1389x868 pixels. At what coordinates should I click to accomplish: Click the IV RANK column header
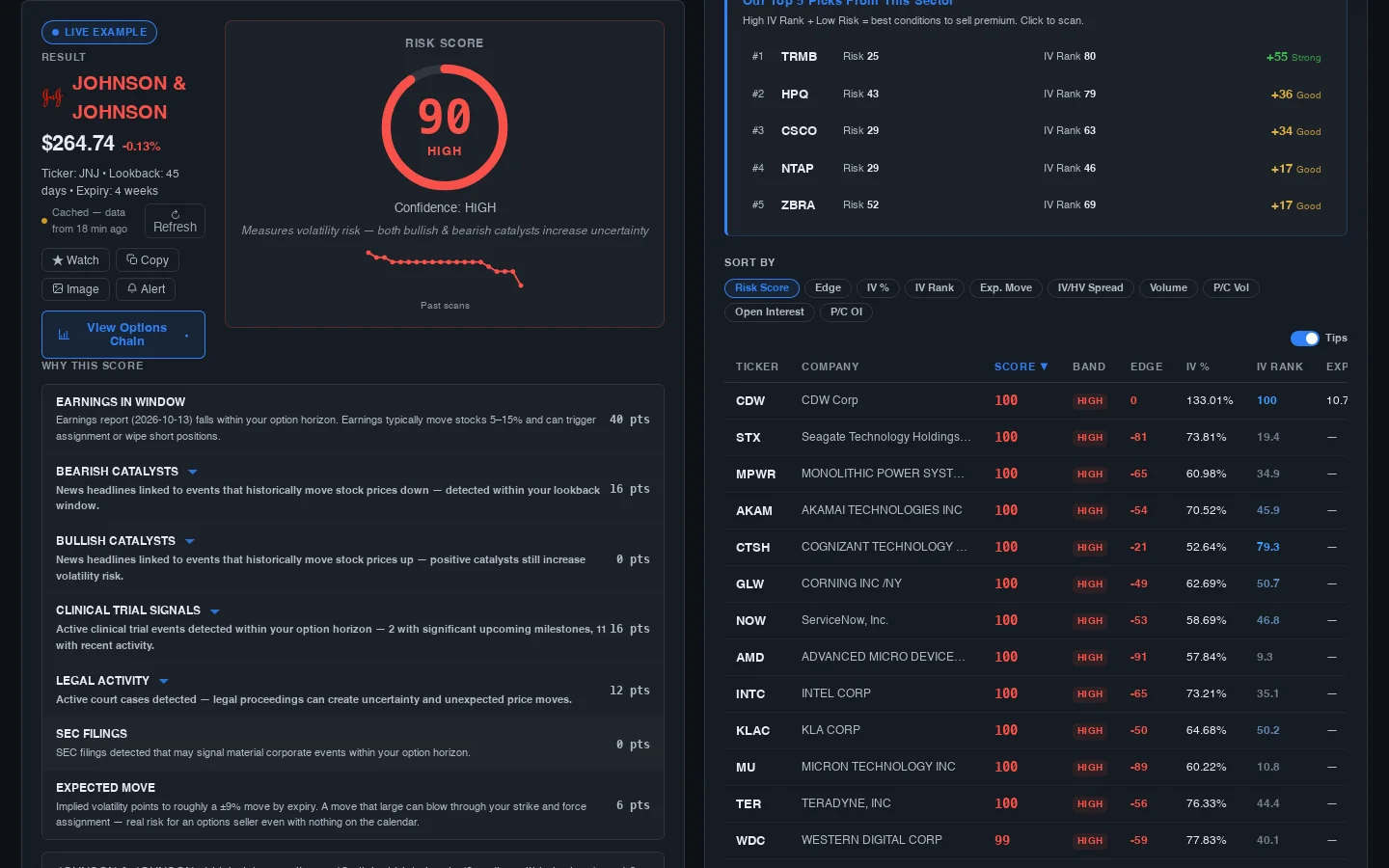coord(1279,366)
